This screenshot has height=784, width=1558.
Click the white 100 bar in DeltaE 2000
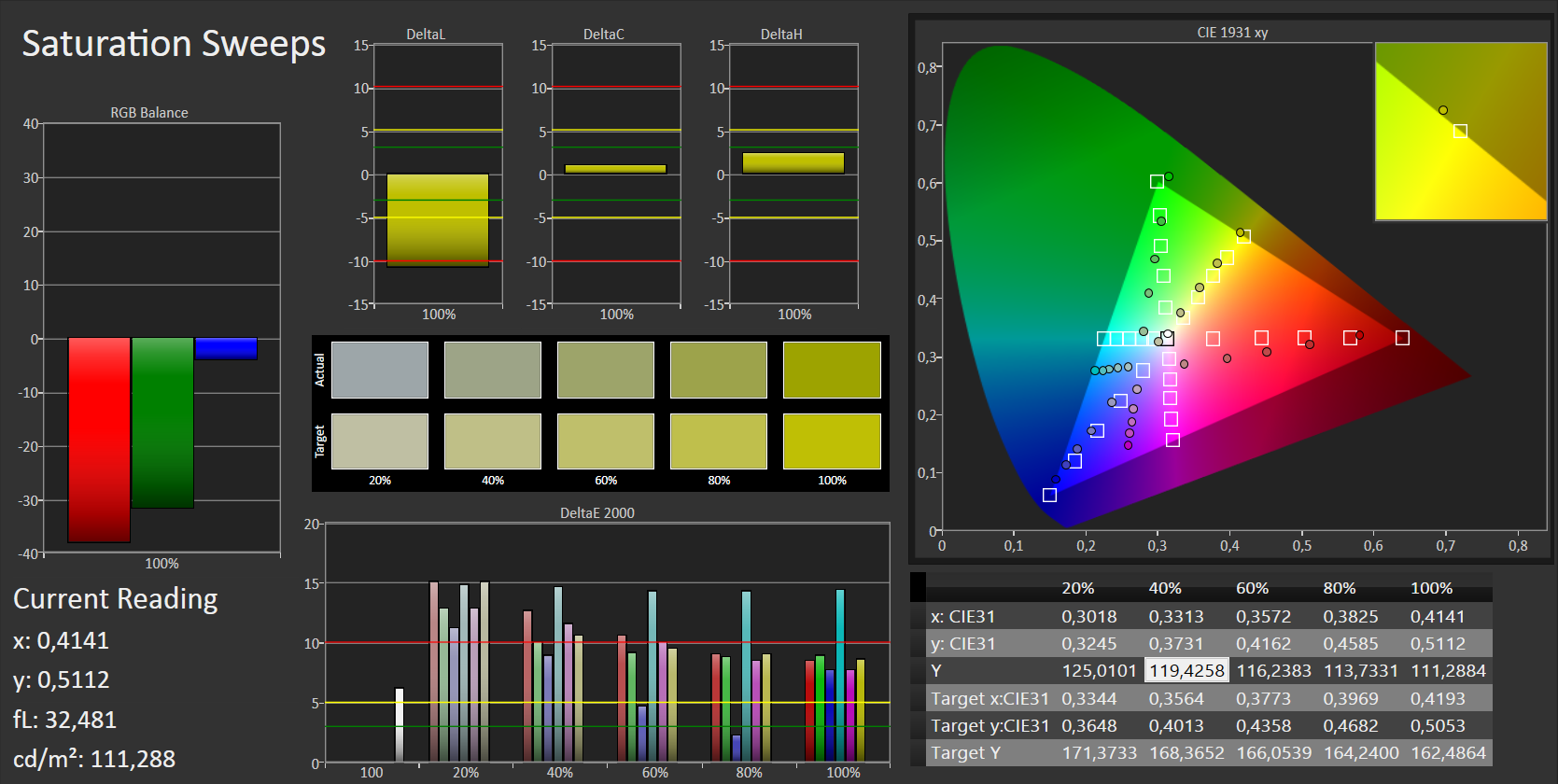click(400, 725)
